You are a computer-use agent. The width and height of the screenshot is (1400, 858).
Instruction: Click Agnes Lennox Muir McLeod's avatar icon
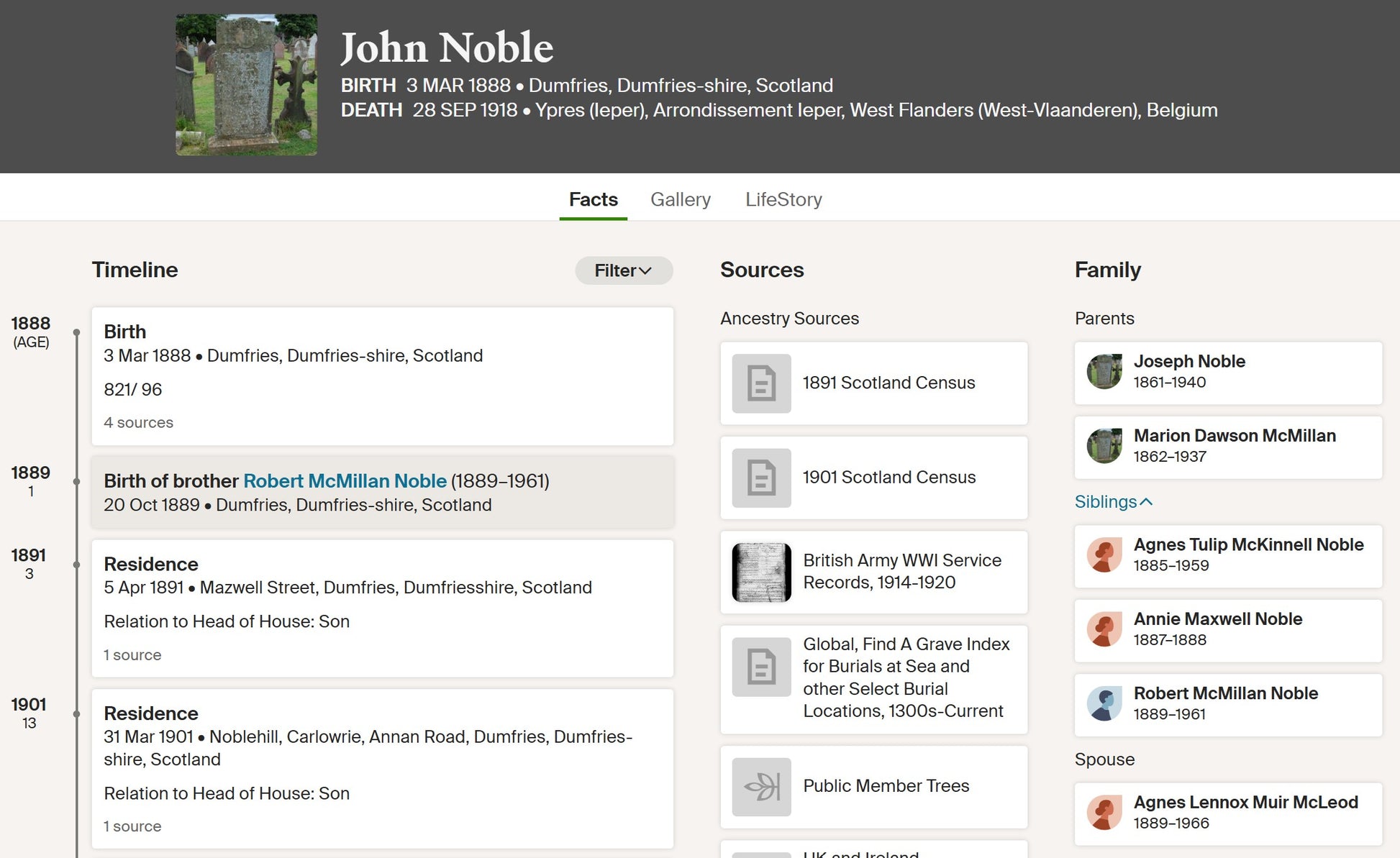pos(1104,813)
